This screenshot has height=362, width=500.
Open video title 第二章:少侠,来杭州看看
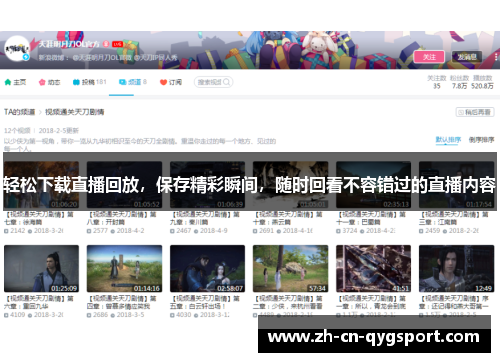(288, 302)
